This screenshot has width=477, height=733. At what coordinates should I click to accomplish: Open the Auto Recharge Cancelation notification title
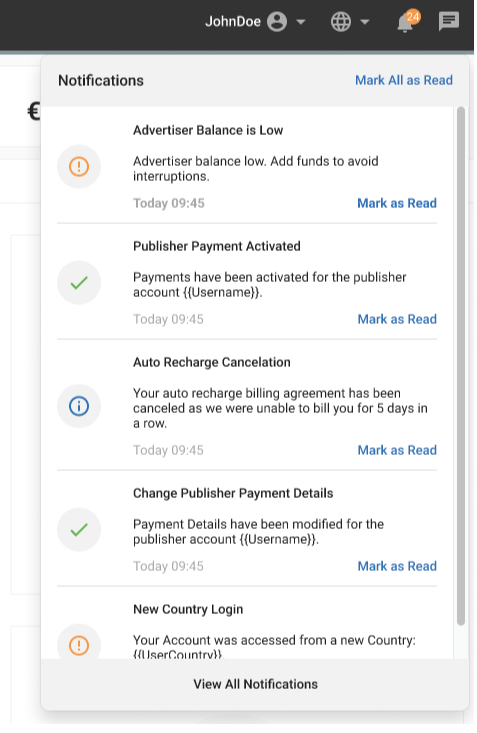[x=212, y=362]
